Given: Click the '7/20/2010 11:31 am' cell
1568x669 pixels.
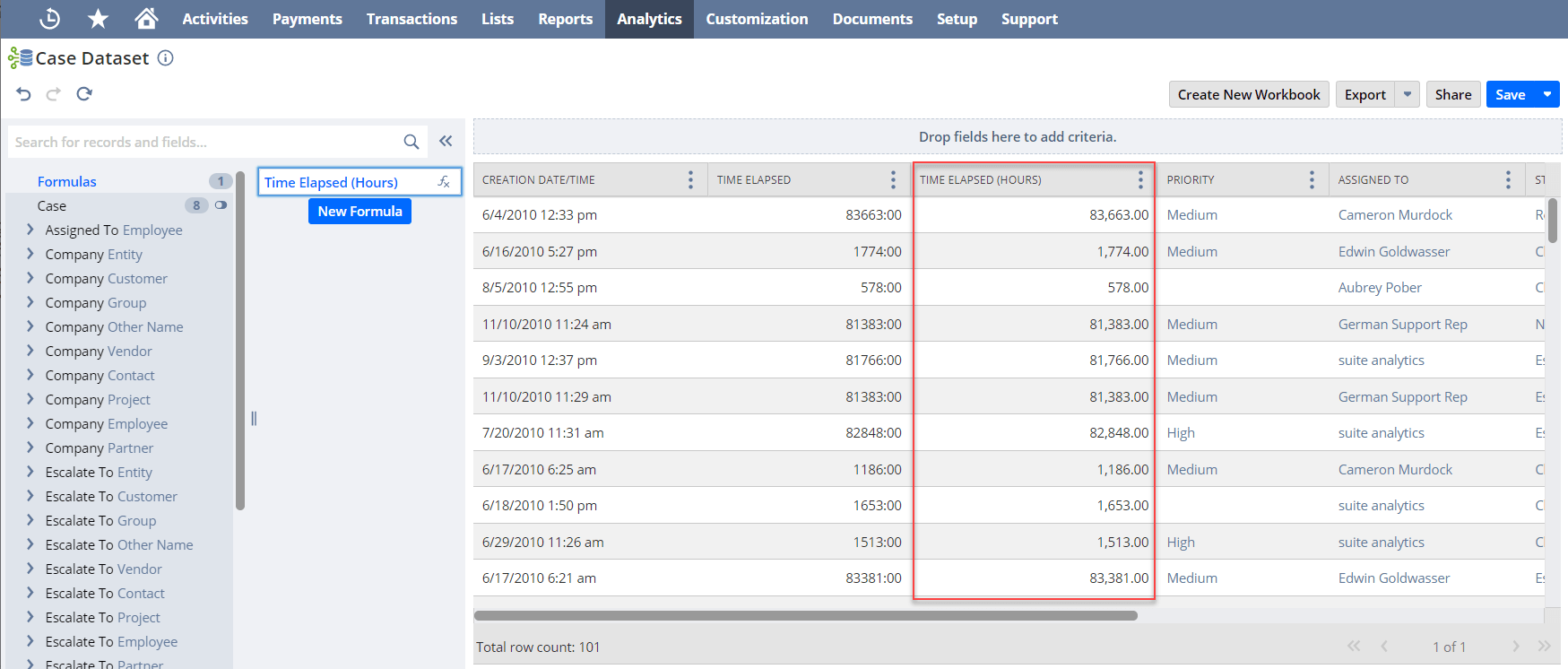Looking at the screenshot, I should [x=591, y=433].
